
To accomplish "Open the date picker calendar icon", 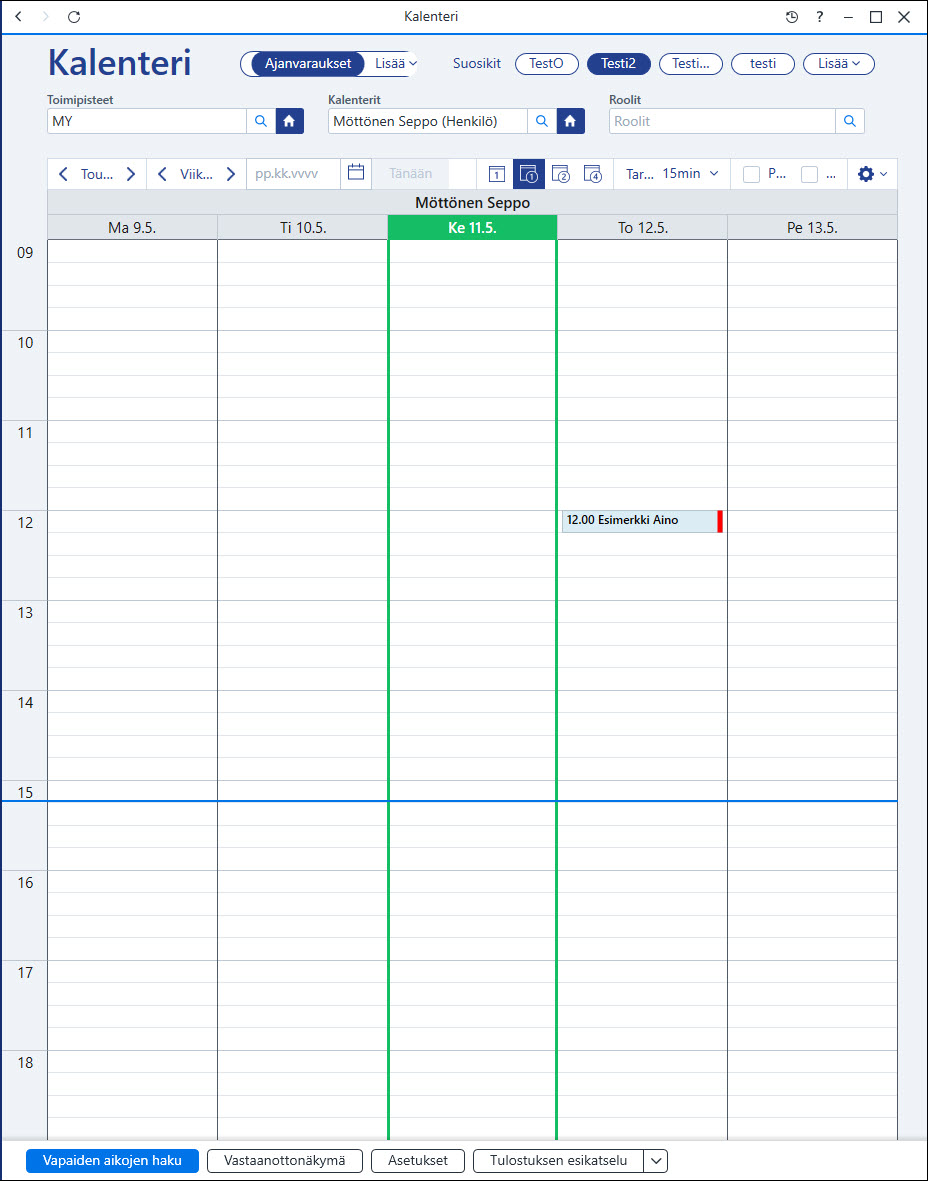I will [356, 173].
